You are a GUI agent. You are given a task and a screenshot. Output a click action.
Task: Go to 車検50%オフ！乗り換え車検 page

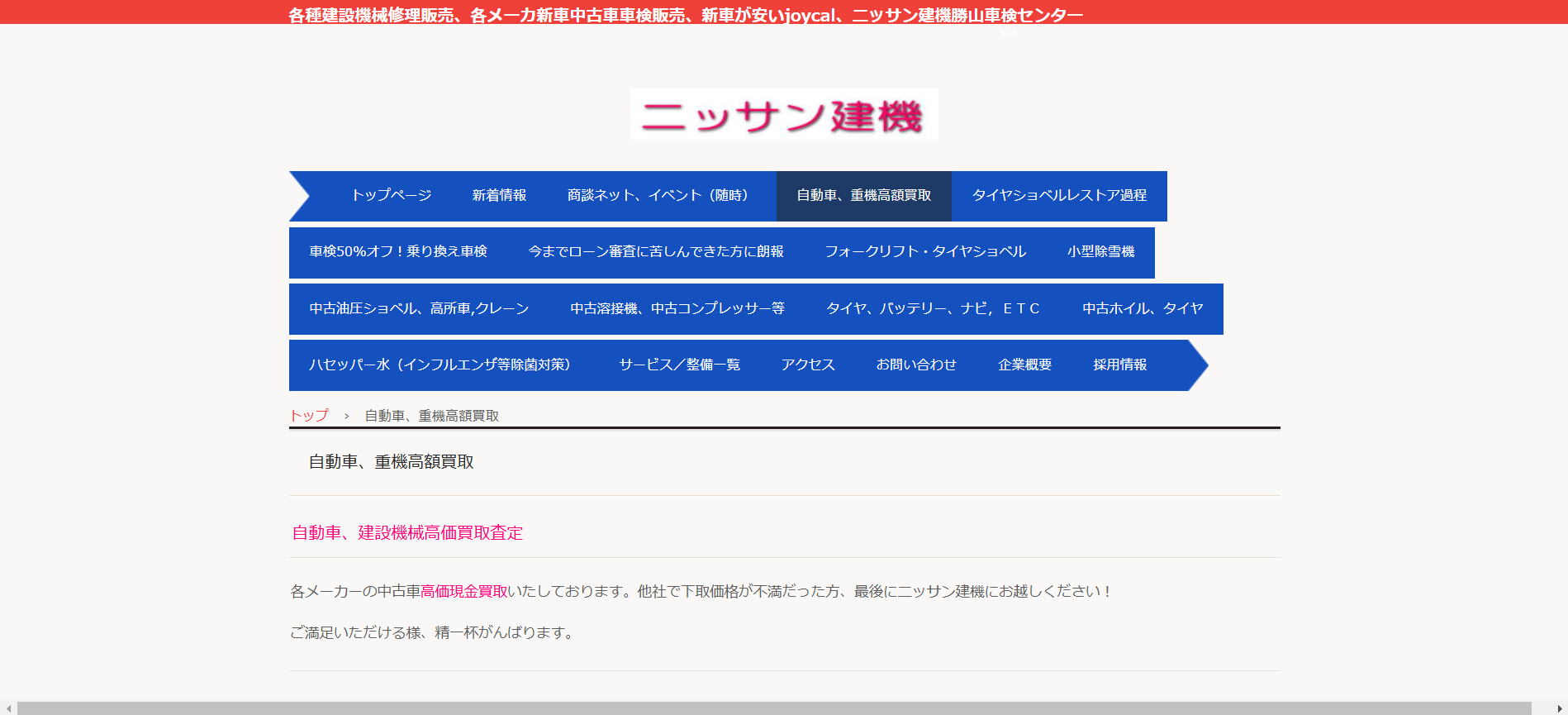398,252
